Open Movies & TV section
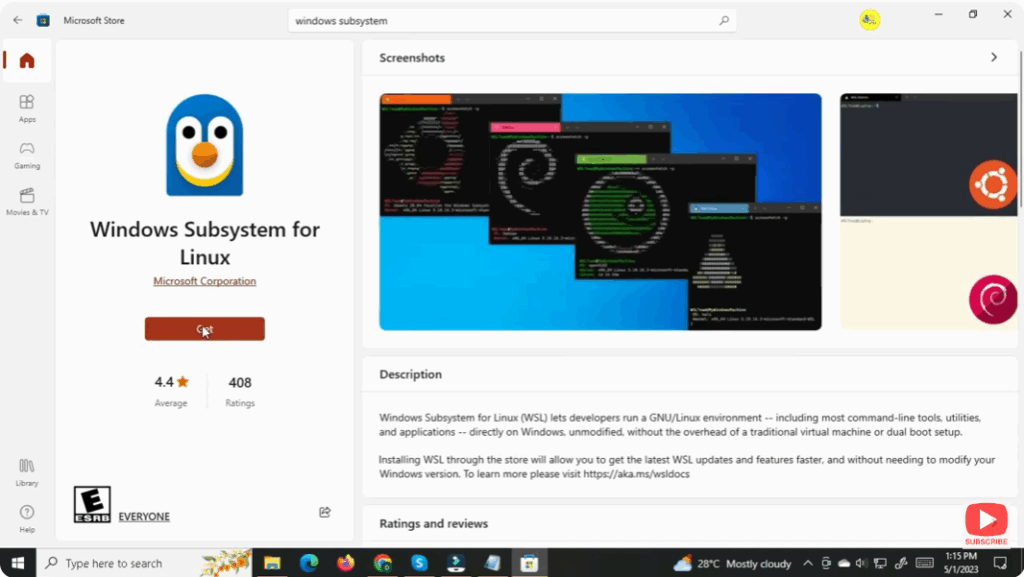The image size is (1024, 577). coord(27,202)
